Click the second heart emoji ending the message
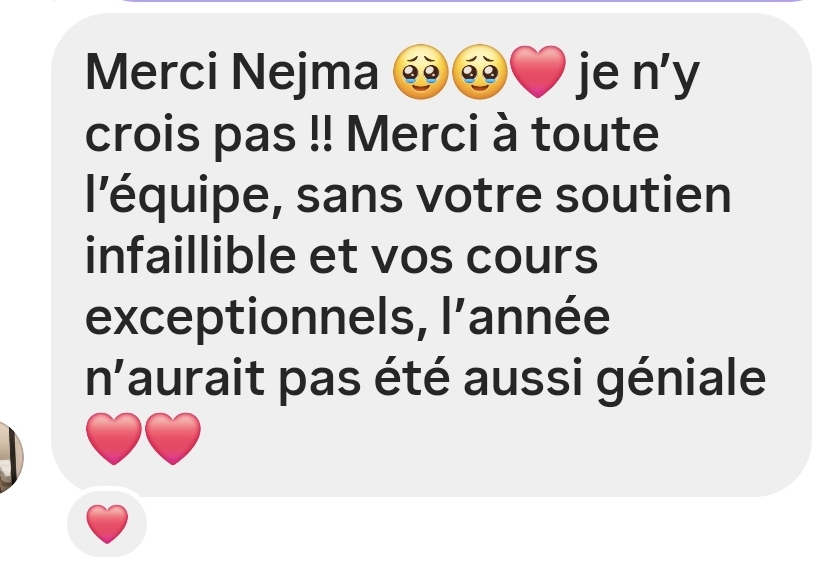 173,438
